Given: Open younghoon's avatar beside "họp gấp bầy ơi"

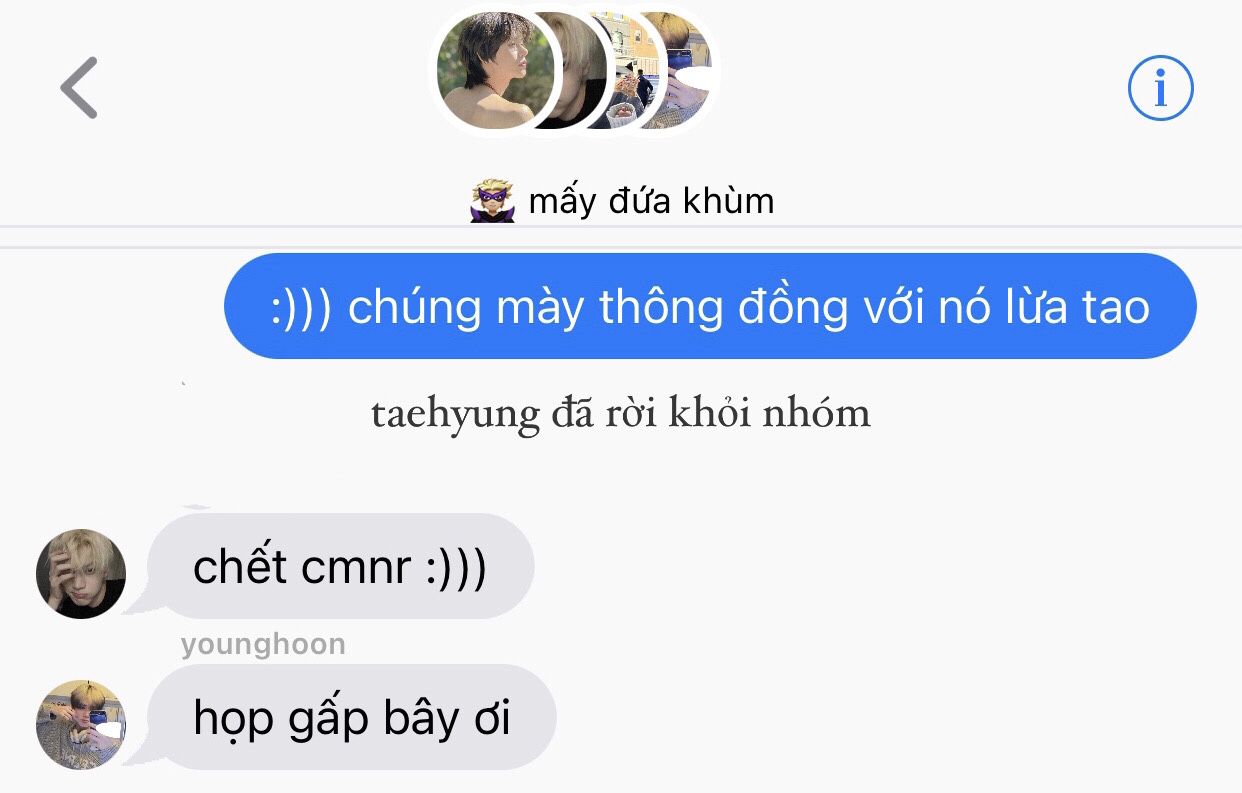Looking at the screenshot, I should point(81,725).
